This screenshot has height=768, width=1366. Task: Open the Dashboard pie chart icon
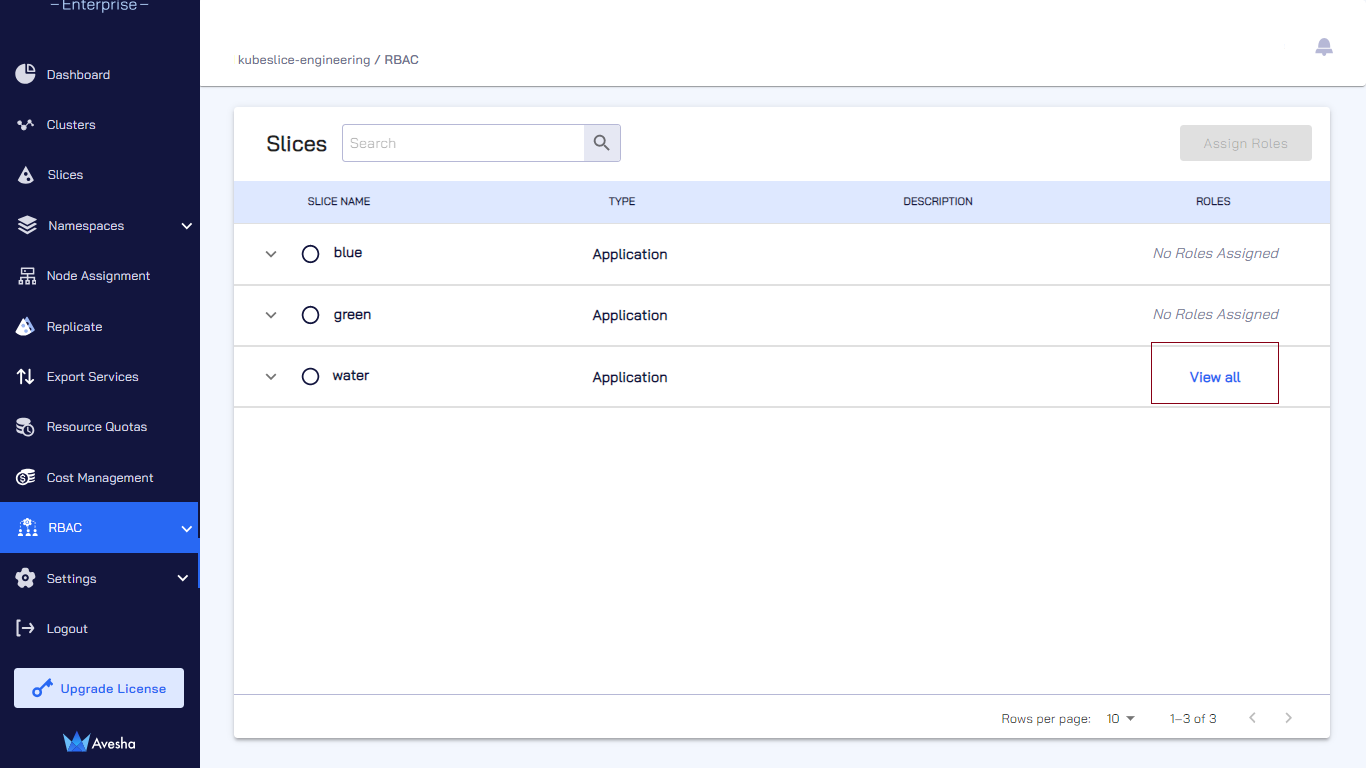pyautogui.click(x=26, y=74)
